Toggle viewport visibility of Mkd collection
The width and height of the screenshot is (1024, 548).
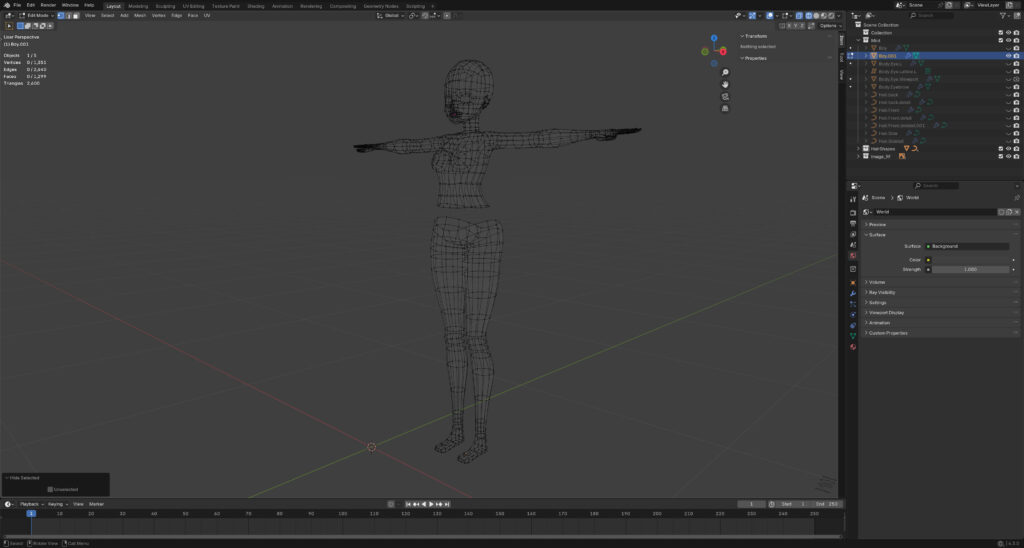[1008, 40]
